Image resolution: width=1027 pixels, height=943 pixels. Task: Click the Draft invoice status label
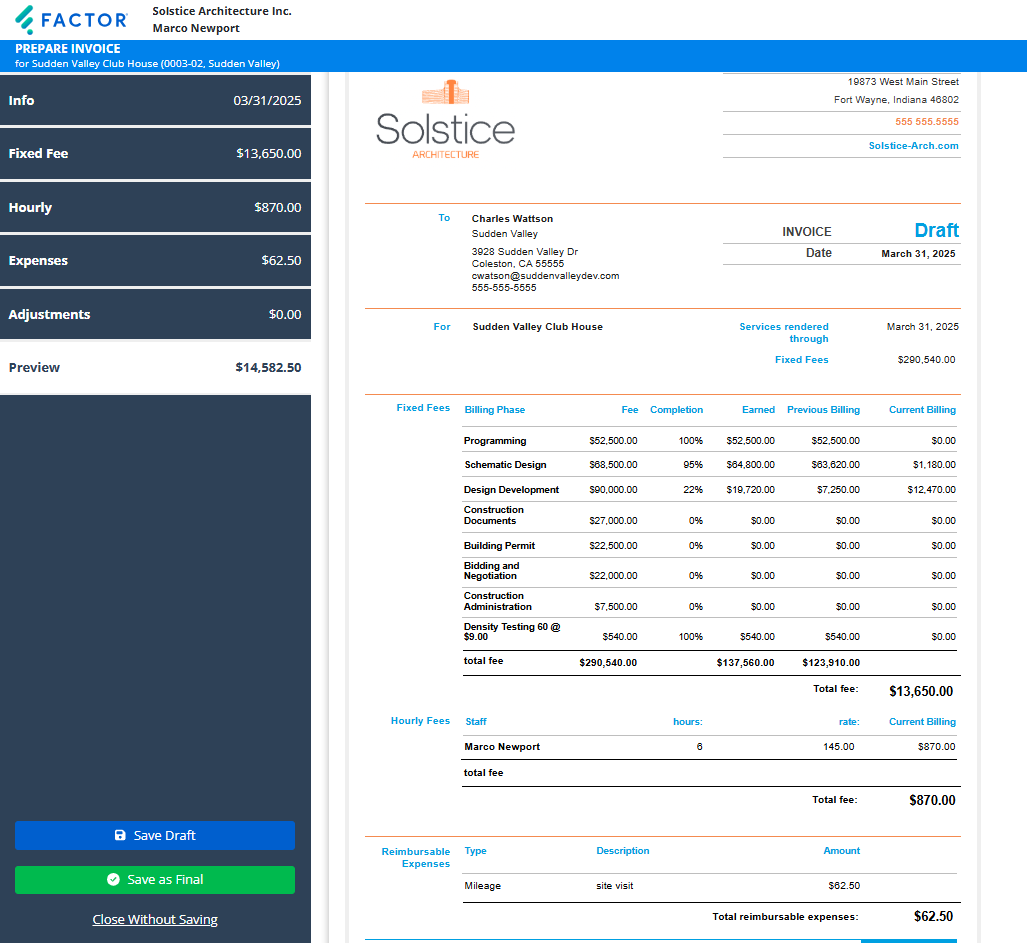pos(937,229)
